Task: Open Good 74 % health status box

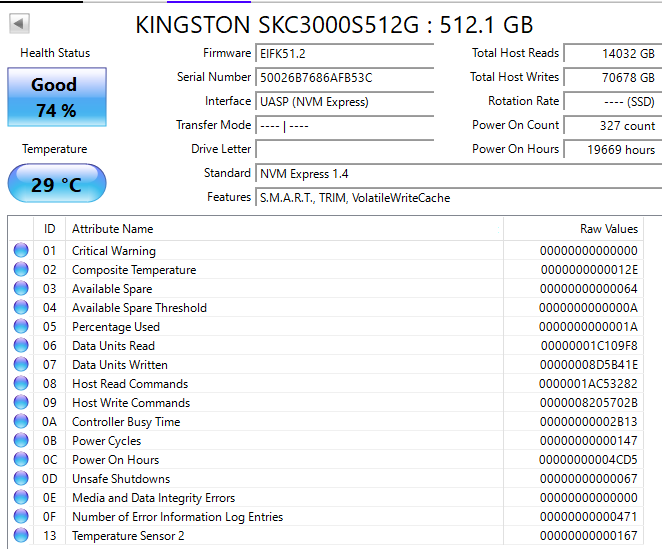Action: pyautogui.click(x=57, y=97)
